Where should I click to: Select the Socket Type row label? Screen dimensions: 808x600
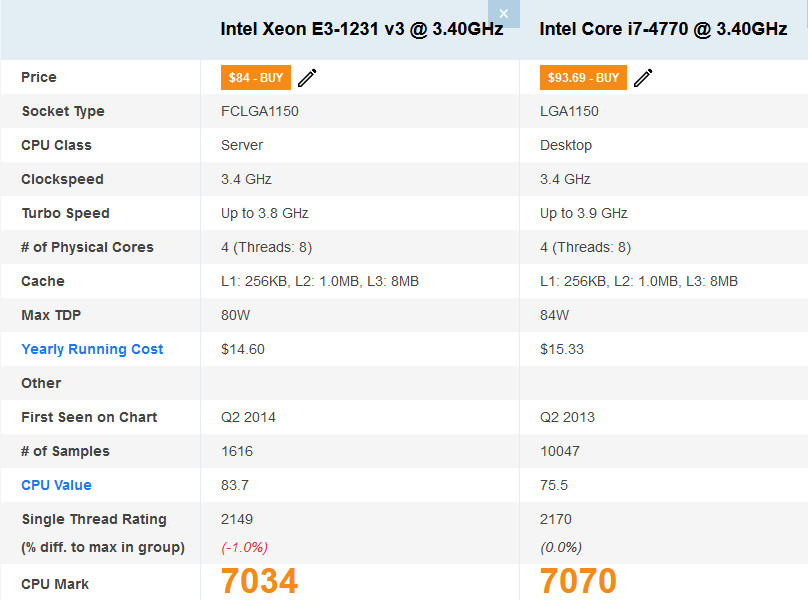pyautogui.click(x=63, y=111)
